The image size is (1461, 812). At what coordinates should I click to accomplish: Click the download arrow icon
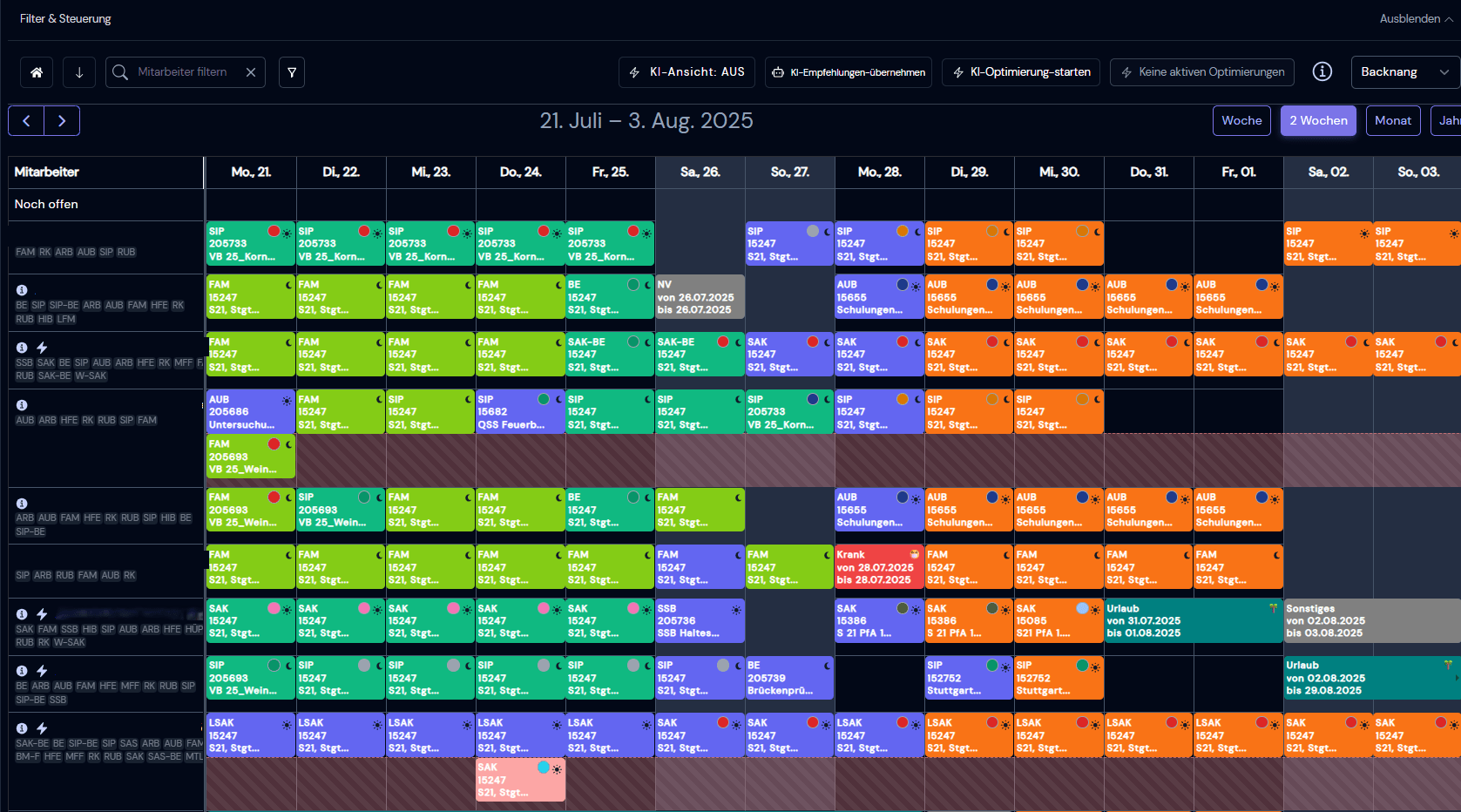point(79,72)
